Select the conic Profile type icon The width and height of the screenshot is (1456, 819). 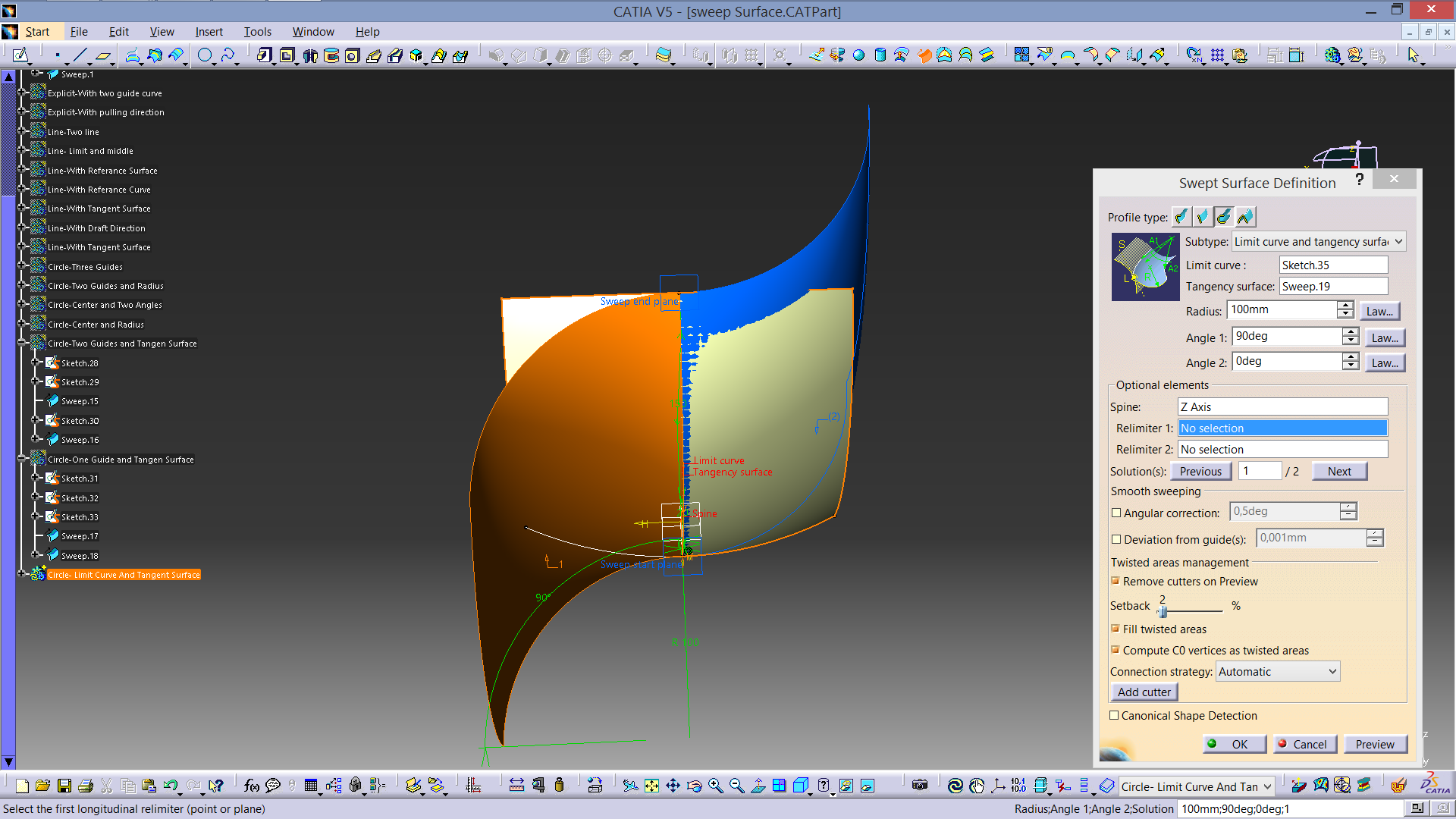1245,217
